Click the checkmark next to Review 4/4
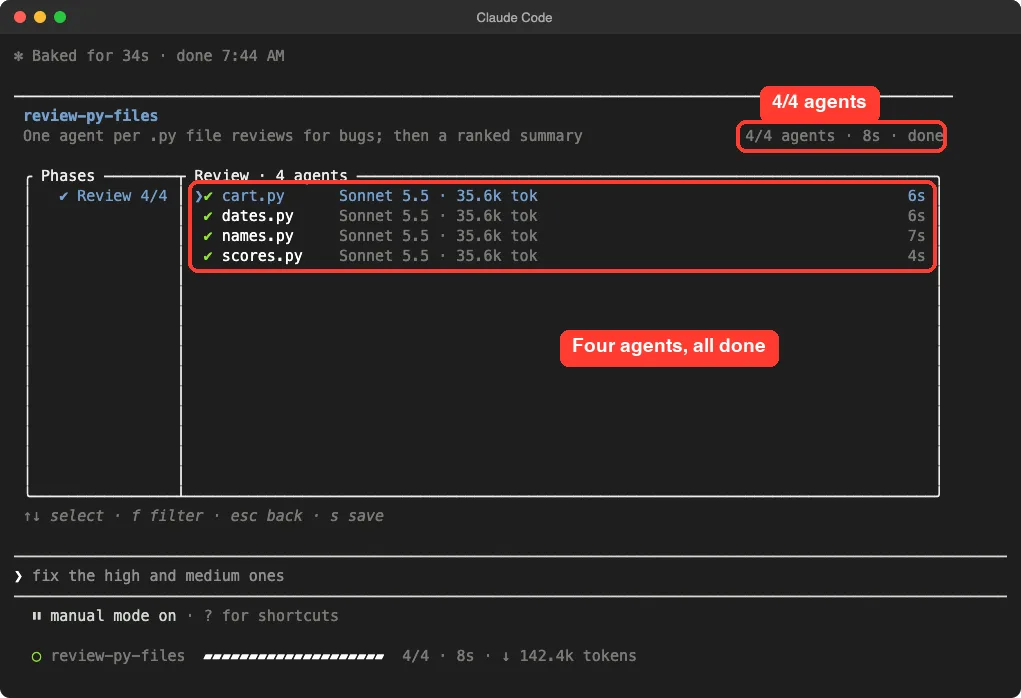This screenshot has height=698, width=1021. click(x=63, y=196)
